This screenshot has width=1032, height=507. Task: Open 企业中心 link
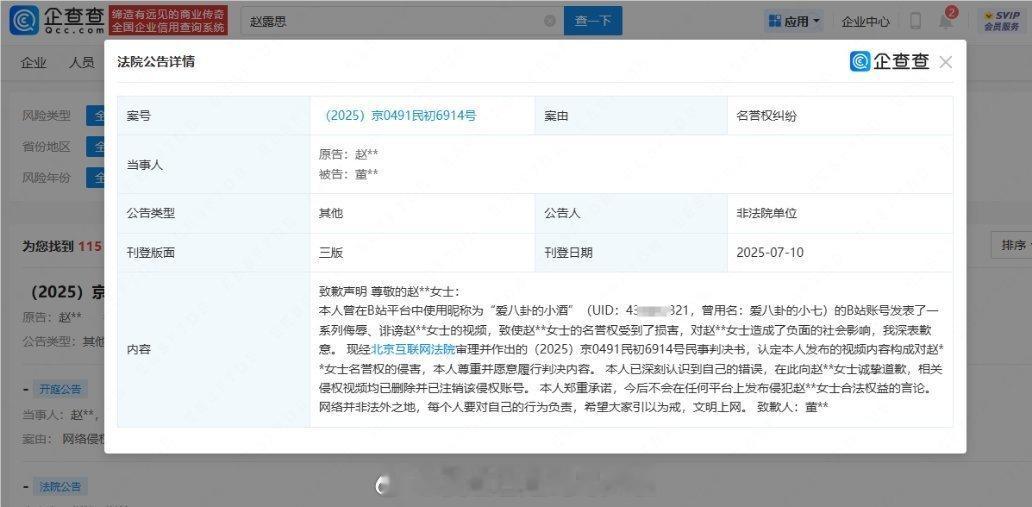[865, 22]
